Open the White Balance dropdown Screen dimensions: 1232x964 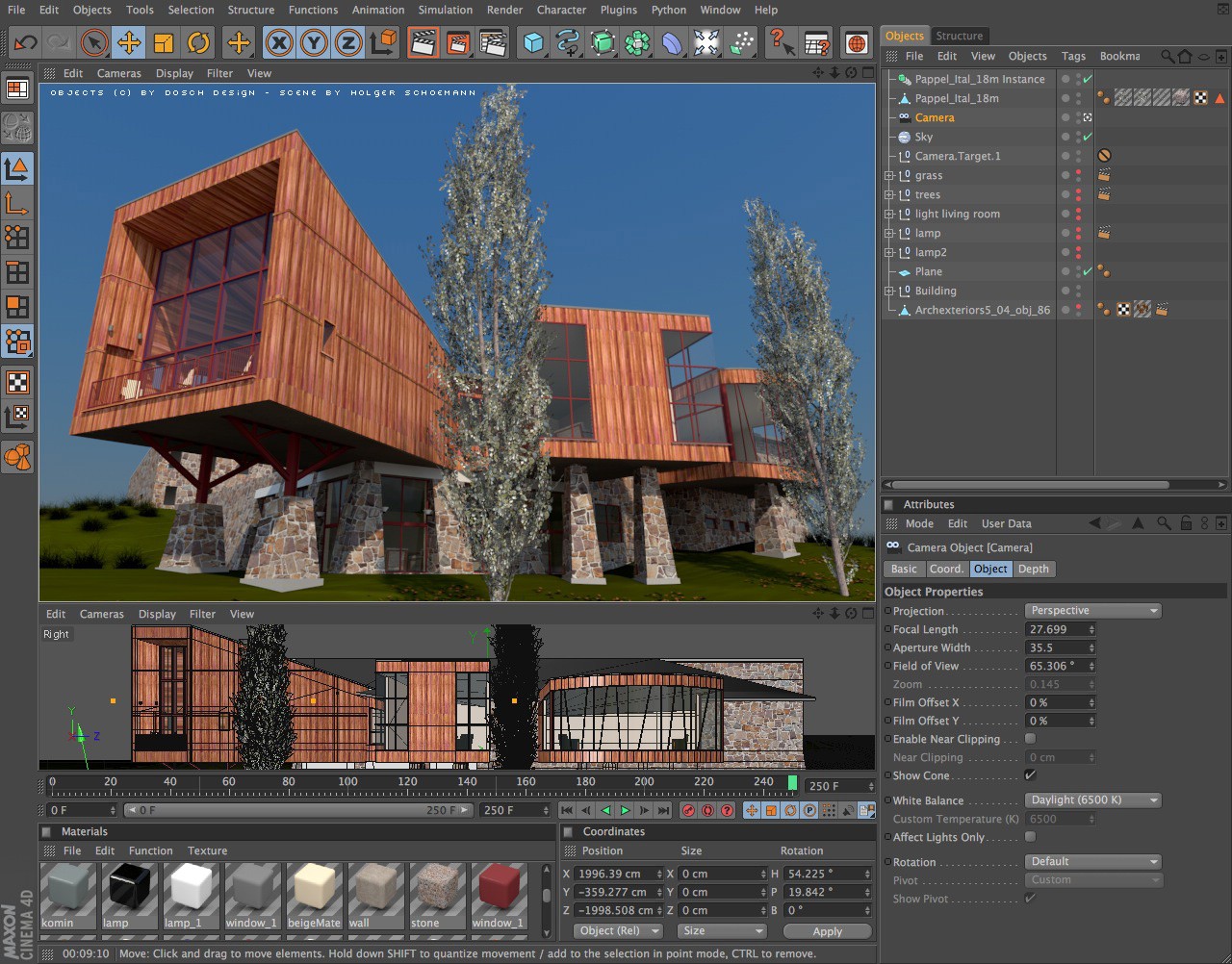[x=1092, y=799]
